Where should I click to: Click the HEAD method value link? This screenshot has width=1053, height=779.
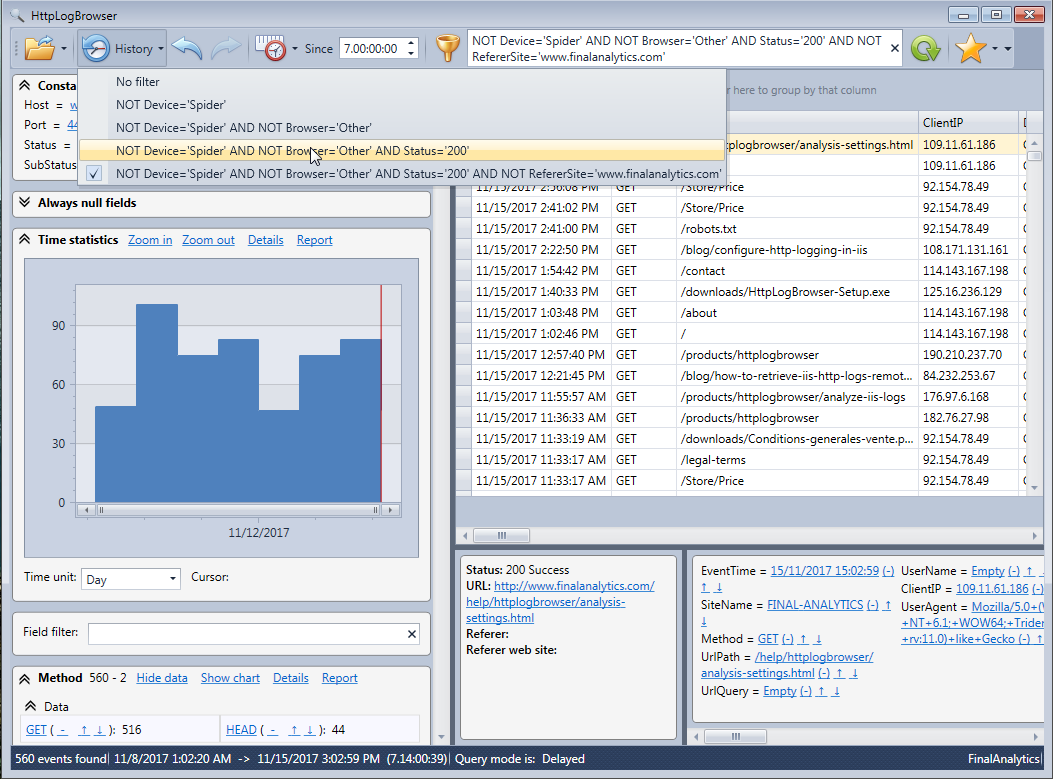(241, 730)
